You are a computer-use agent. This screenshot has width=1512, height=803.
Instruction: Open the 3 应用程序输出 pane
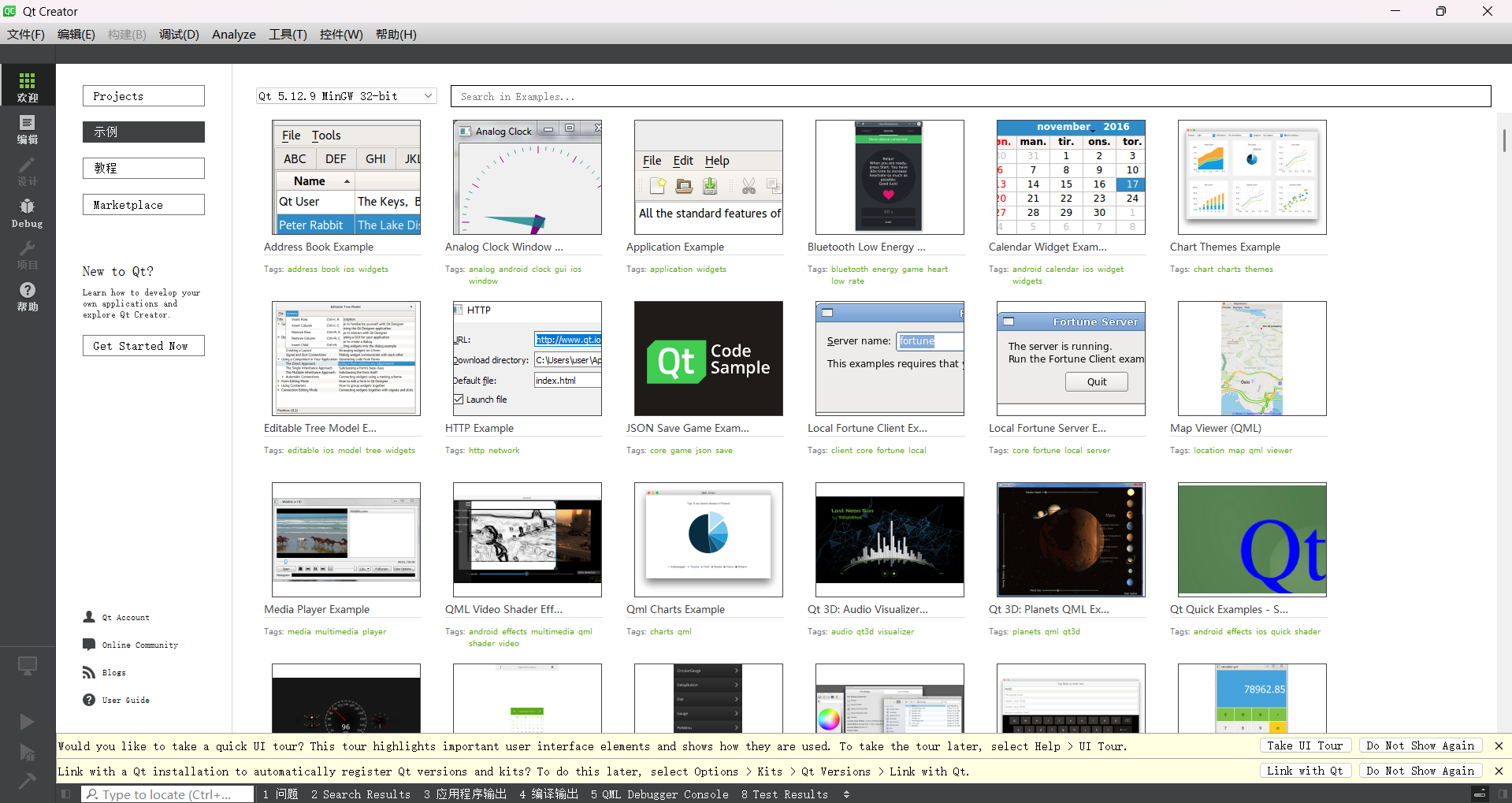click(x=465, y=794)
